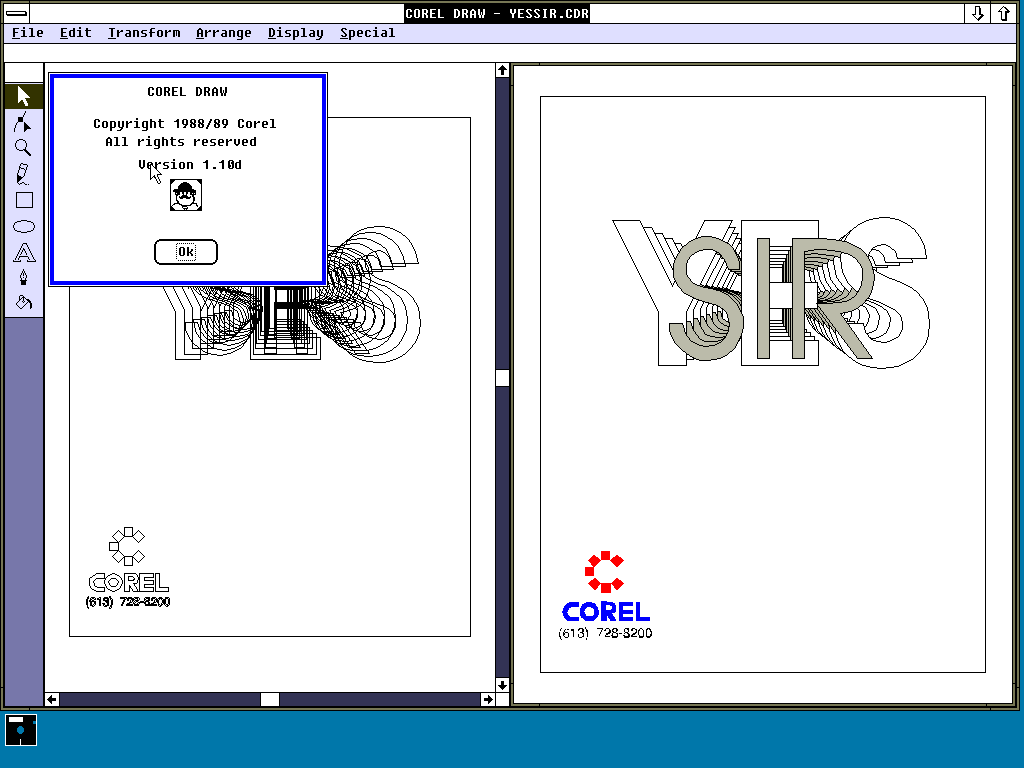Open the Display menu
Screen dimensions: 1024x768
(x=296, y=33)
